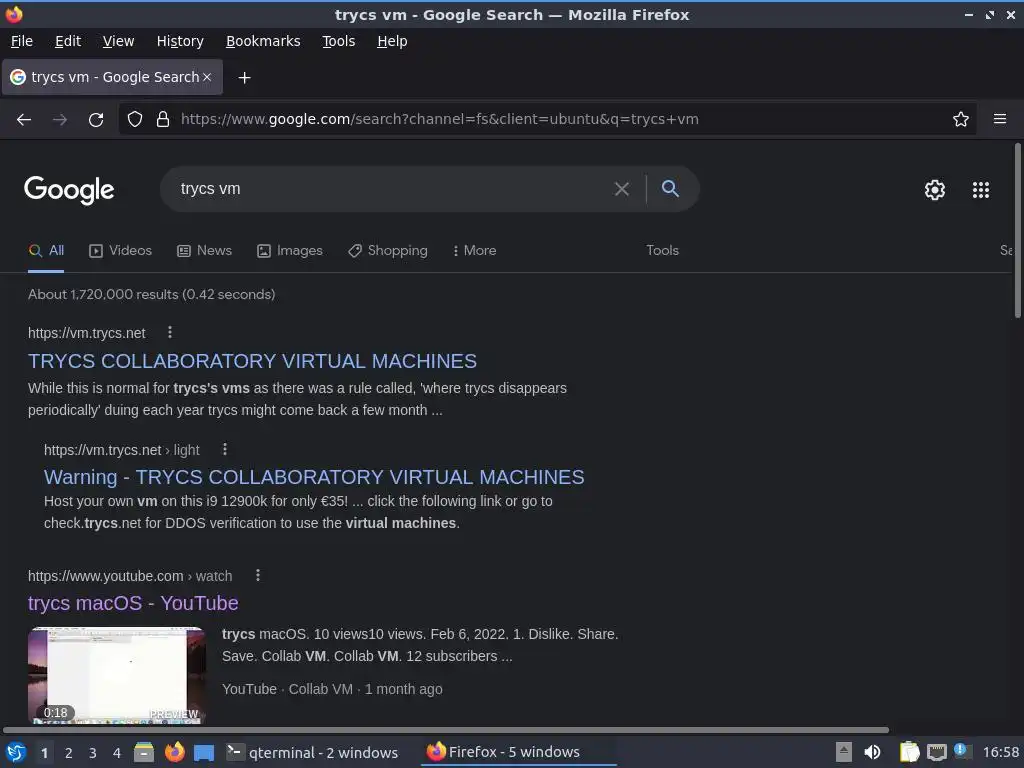Open the File menu
1024x768 pixels.
pyautogui.click(x=22, y=41)
